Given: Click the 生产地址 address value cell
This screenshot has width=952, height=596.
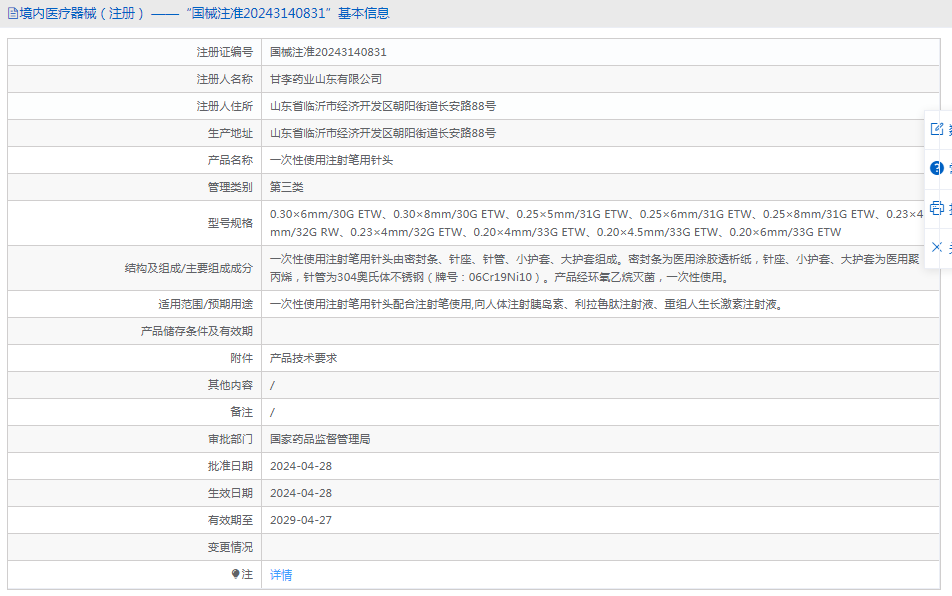Looking at the screenshot, I should point(600,133).
